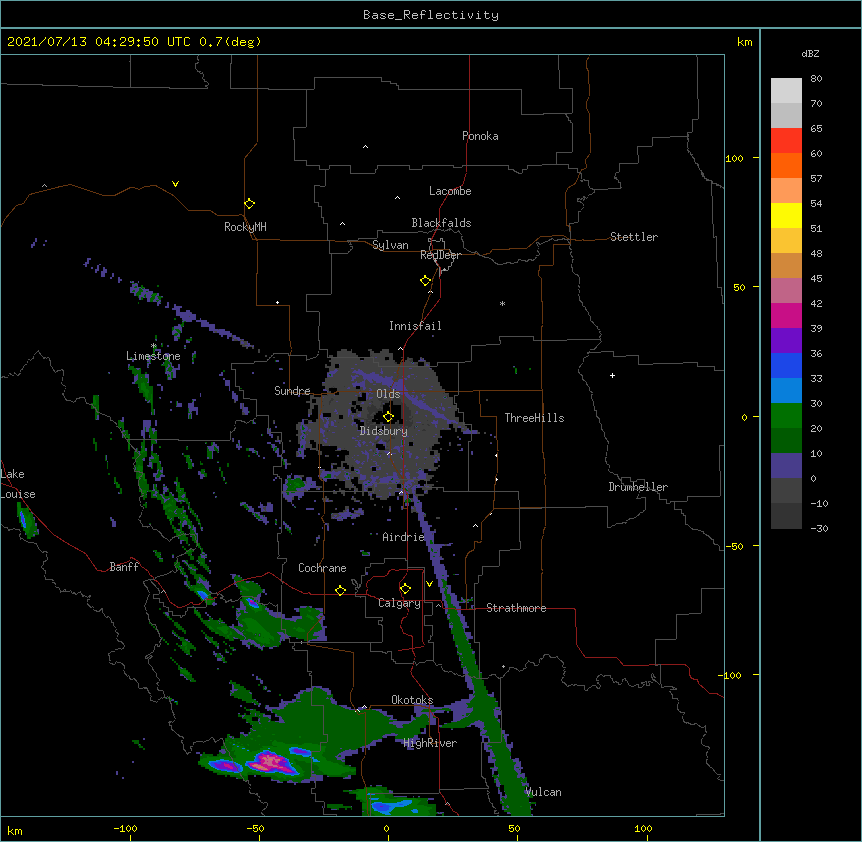Screen dimensions: 862x842
Task: Click the Olds town label
Action: point(388,394)
